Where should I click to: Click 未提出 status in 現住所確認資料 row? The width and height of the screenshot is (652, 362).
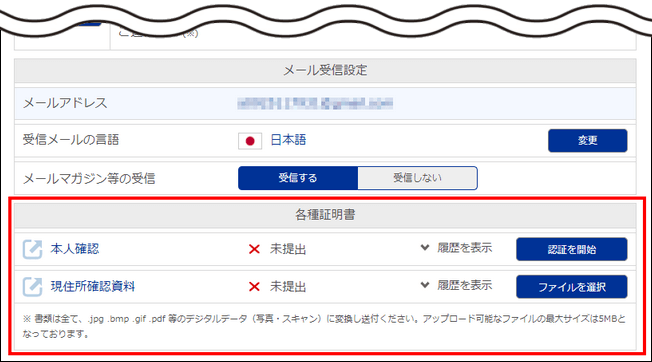pyautogui.click(x=288, y=287)
